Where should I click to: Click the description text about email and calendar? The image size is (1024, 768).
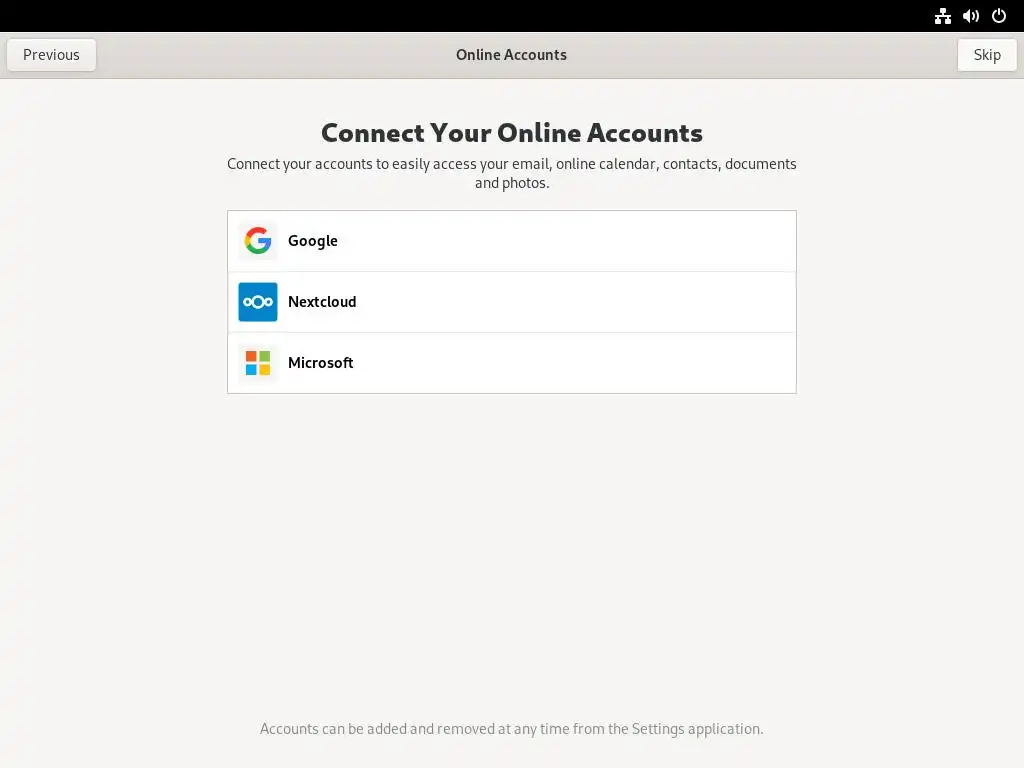click(512, 173)
